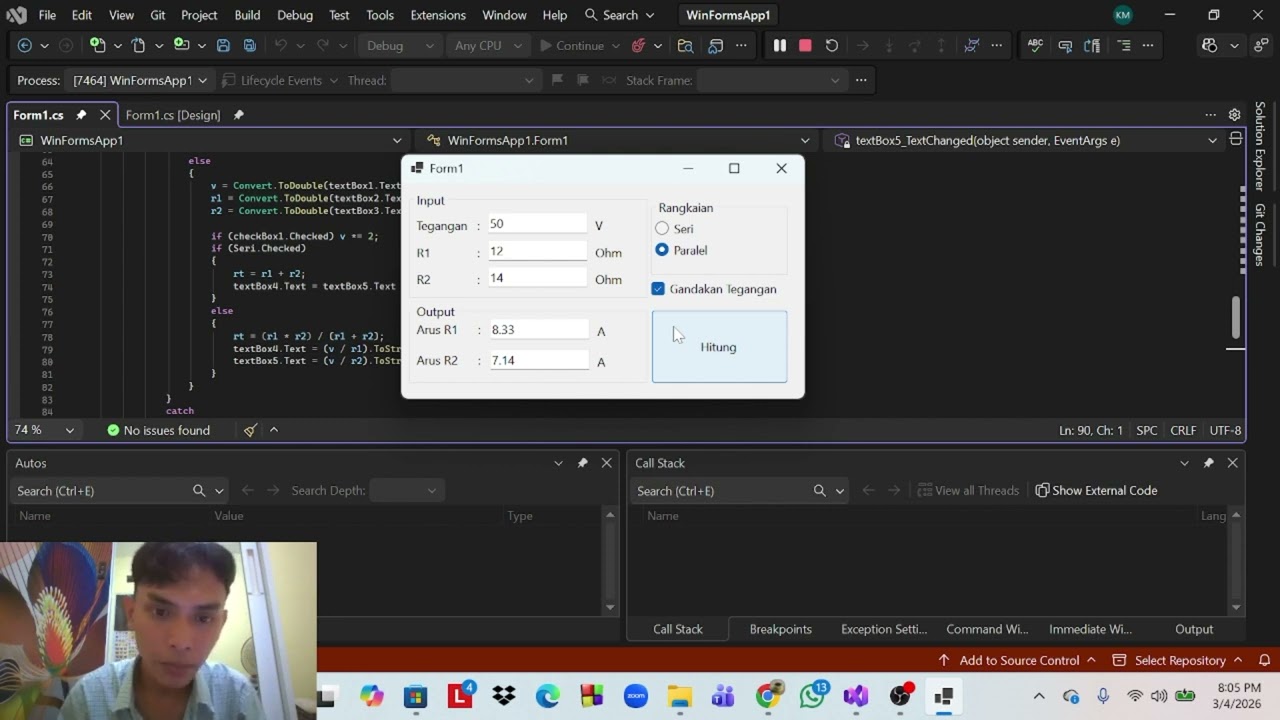Switch to the Output tab

pyautogui.click(x=1194, y=629)
